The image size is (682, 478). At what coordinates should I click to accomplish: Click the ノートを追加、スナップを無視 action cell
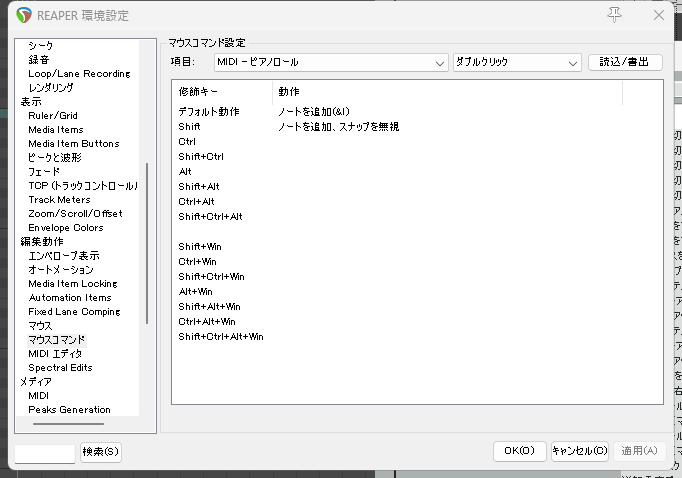pos(338,127)
